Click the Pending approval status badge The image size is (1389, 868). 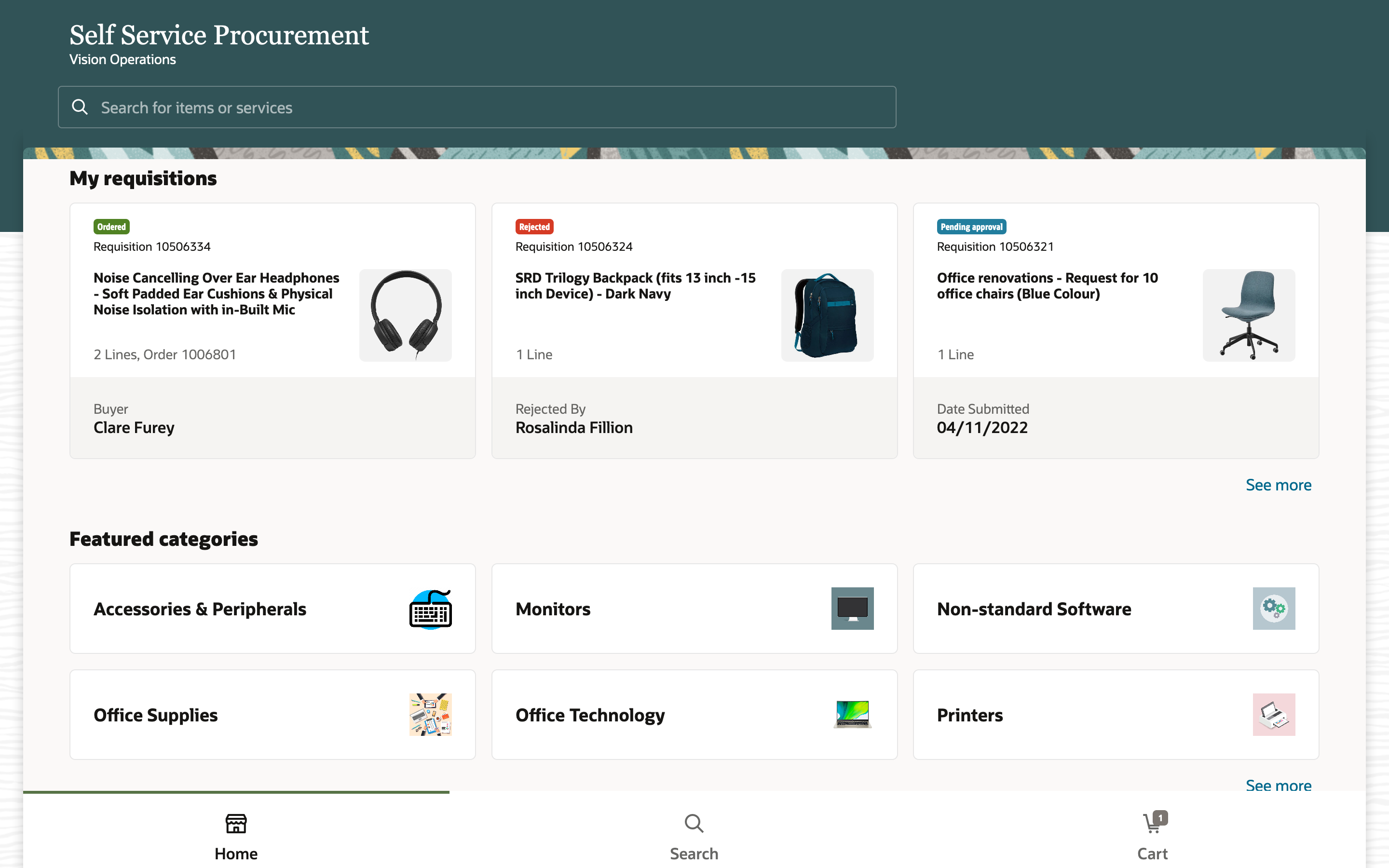(x=971, y=227)
